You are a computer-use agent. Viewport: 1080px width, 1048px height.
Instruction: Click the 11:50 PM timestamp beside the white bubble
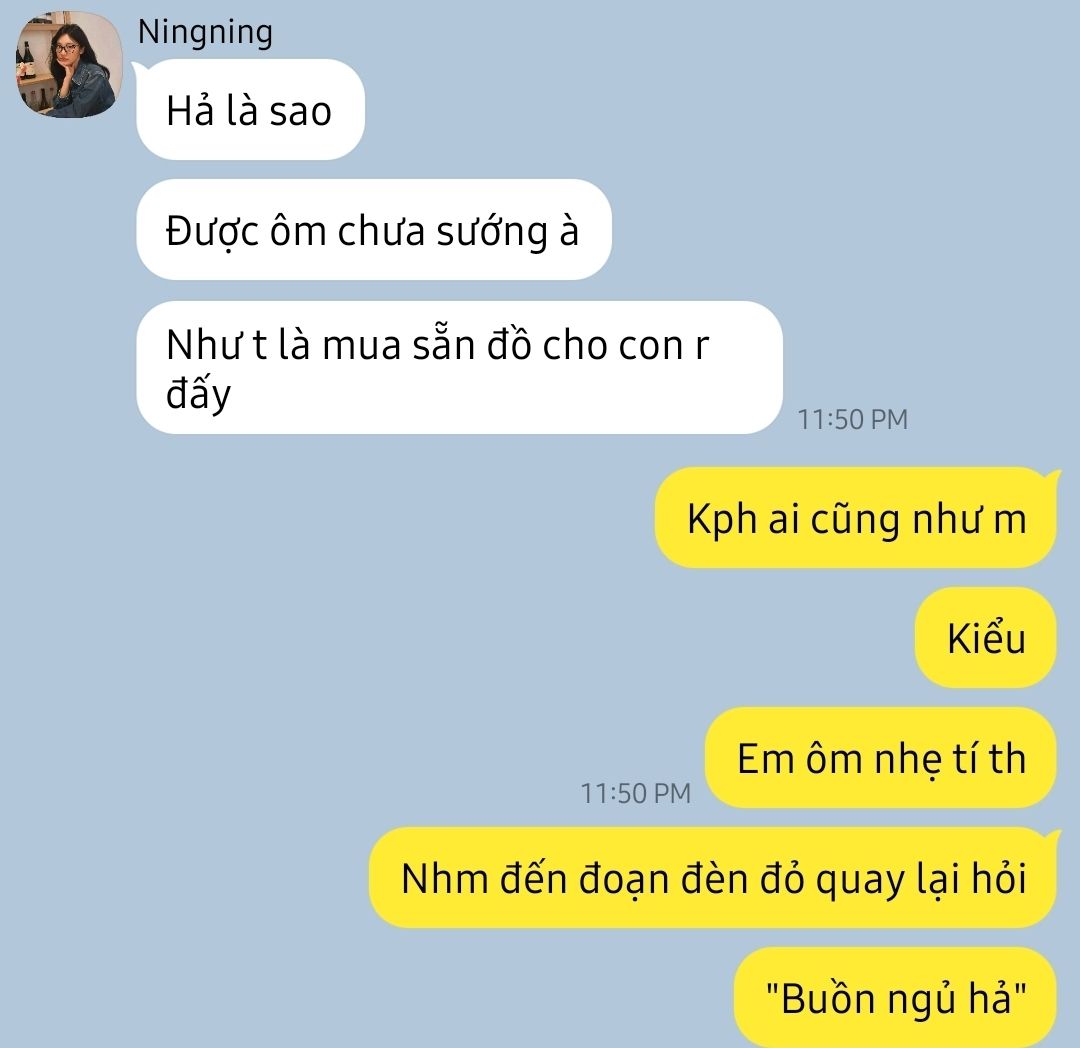tap(853, 419)
